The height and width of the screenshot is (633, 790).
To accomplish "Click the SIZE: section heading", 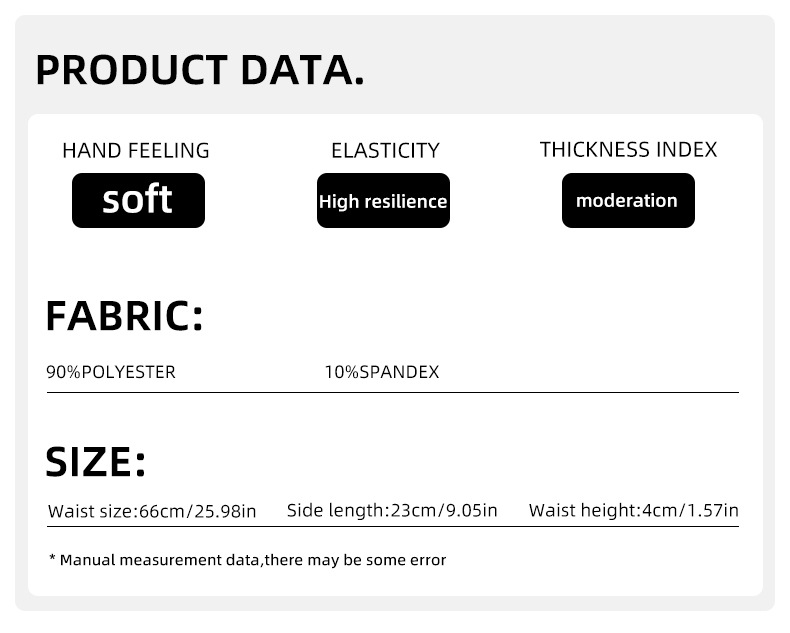I will (x=96, y=462).
